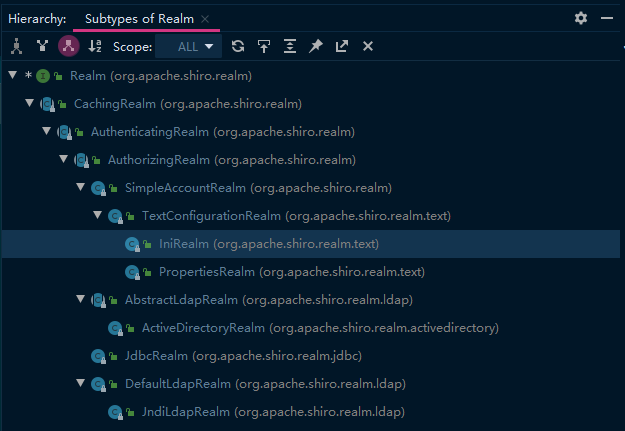The width and height of the screenshot is (625, 431).
Task: Select PropertiesRealm in the tree
Action: click(311, 272)
